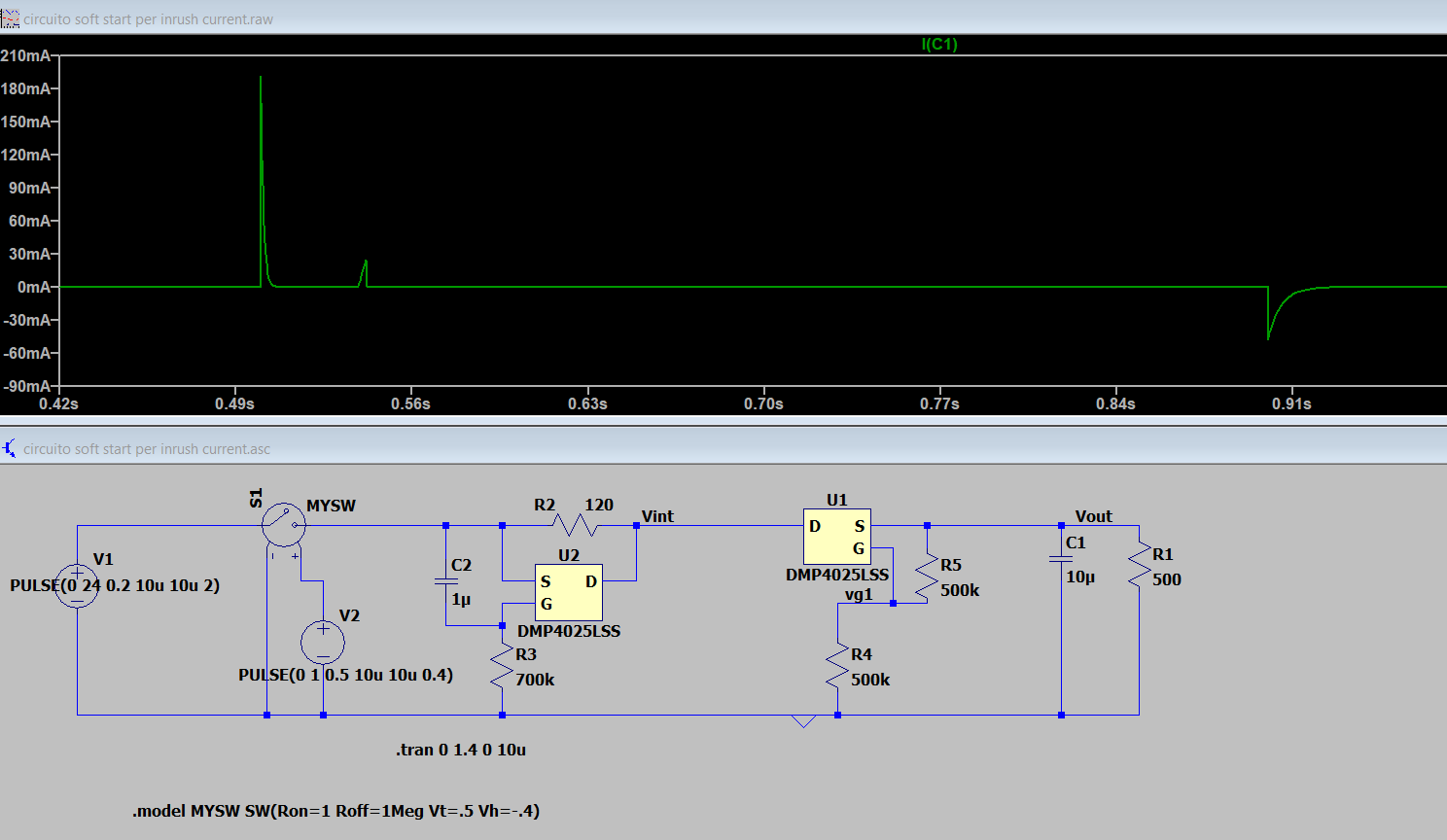Click the LTspice schematic icon in .asc title bar
The height and width of the screenshot is (840, 1447).
click(10, 448)
